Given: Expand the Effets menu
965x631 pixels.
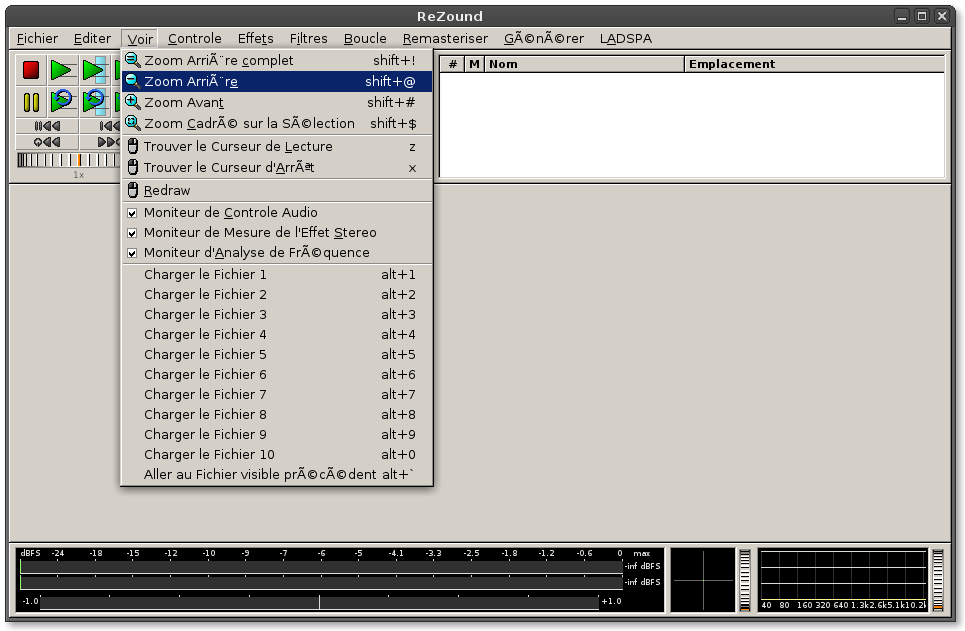Looking at the screenshot, I should pos(255,39).
